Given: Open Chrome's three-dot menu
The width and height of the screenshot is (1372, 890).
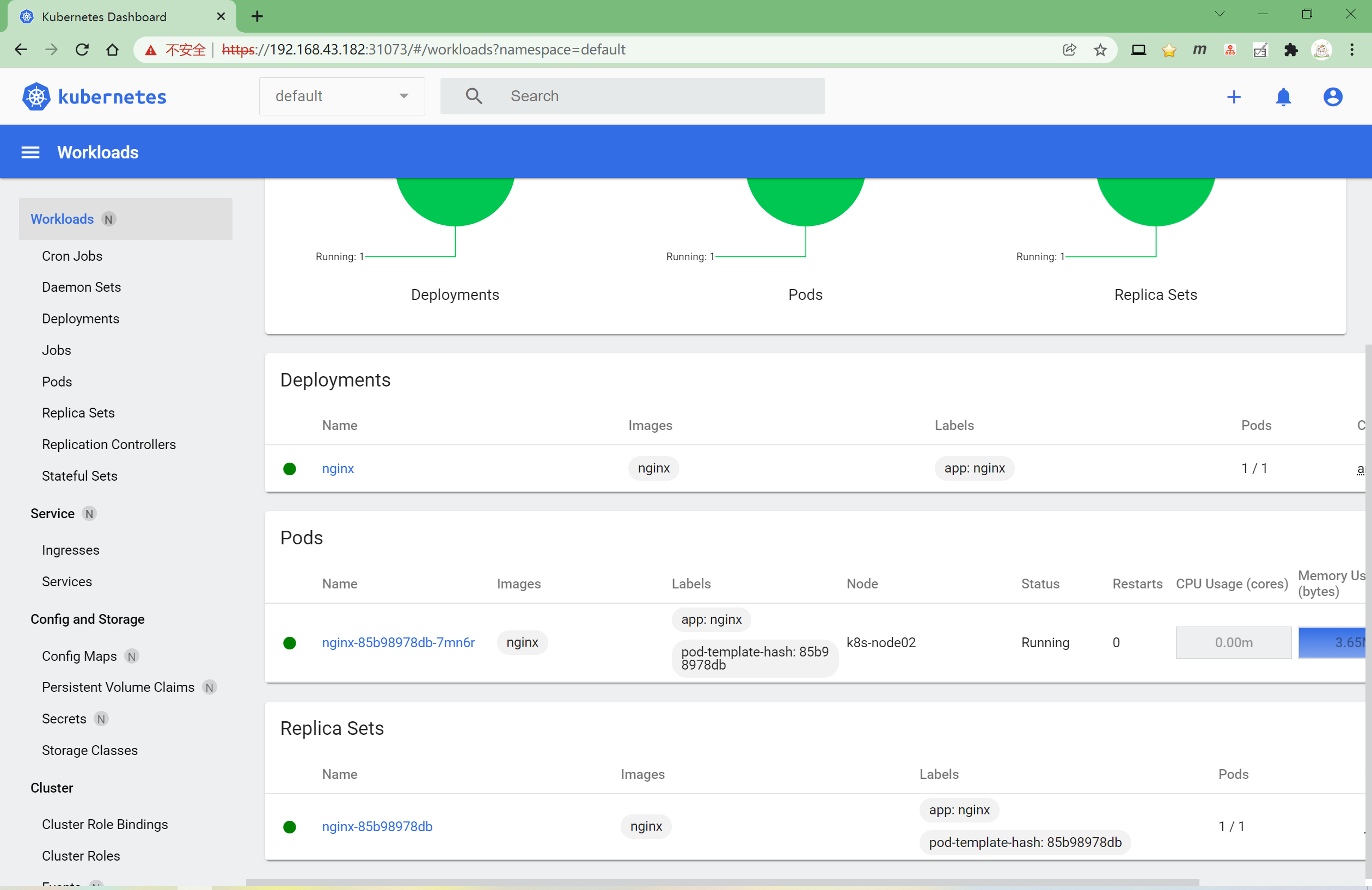Looking at the screenshot, I should 1352,50.
